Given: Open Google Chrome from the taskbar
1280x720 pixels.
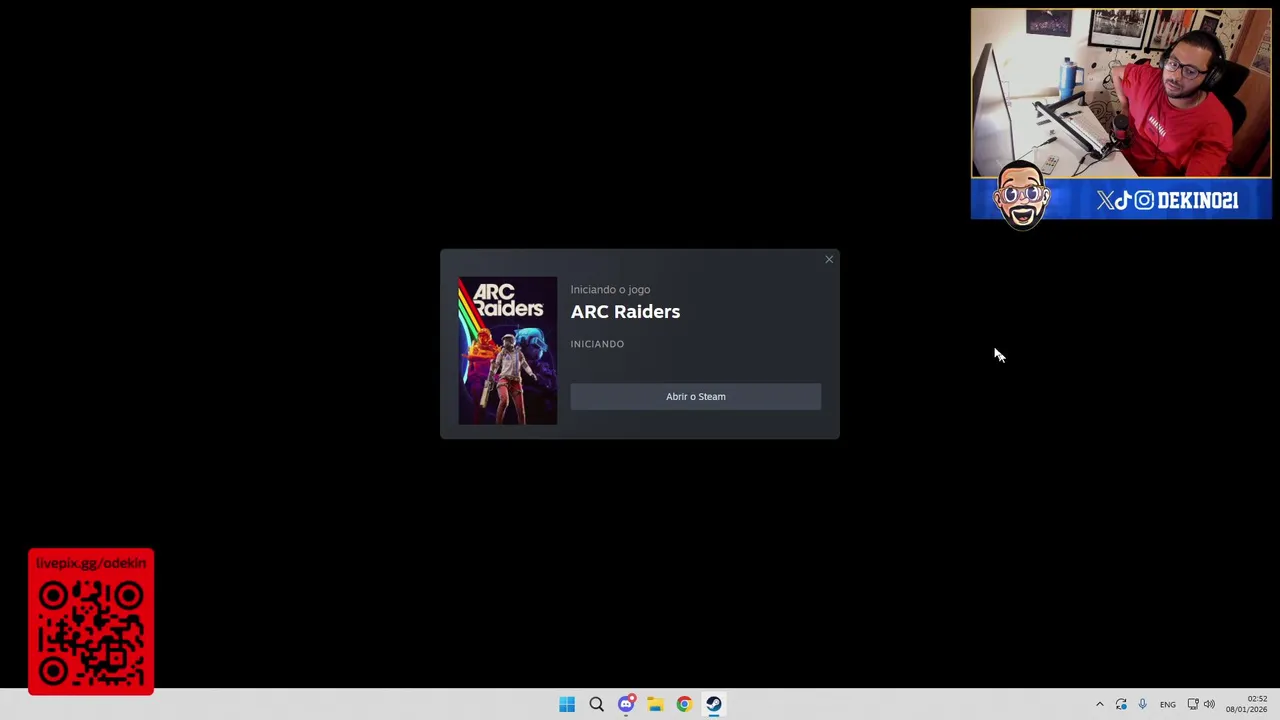Looking at the screenshot, I should point(684,704).
